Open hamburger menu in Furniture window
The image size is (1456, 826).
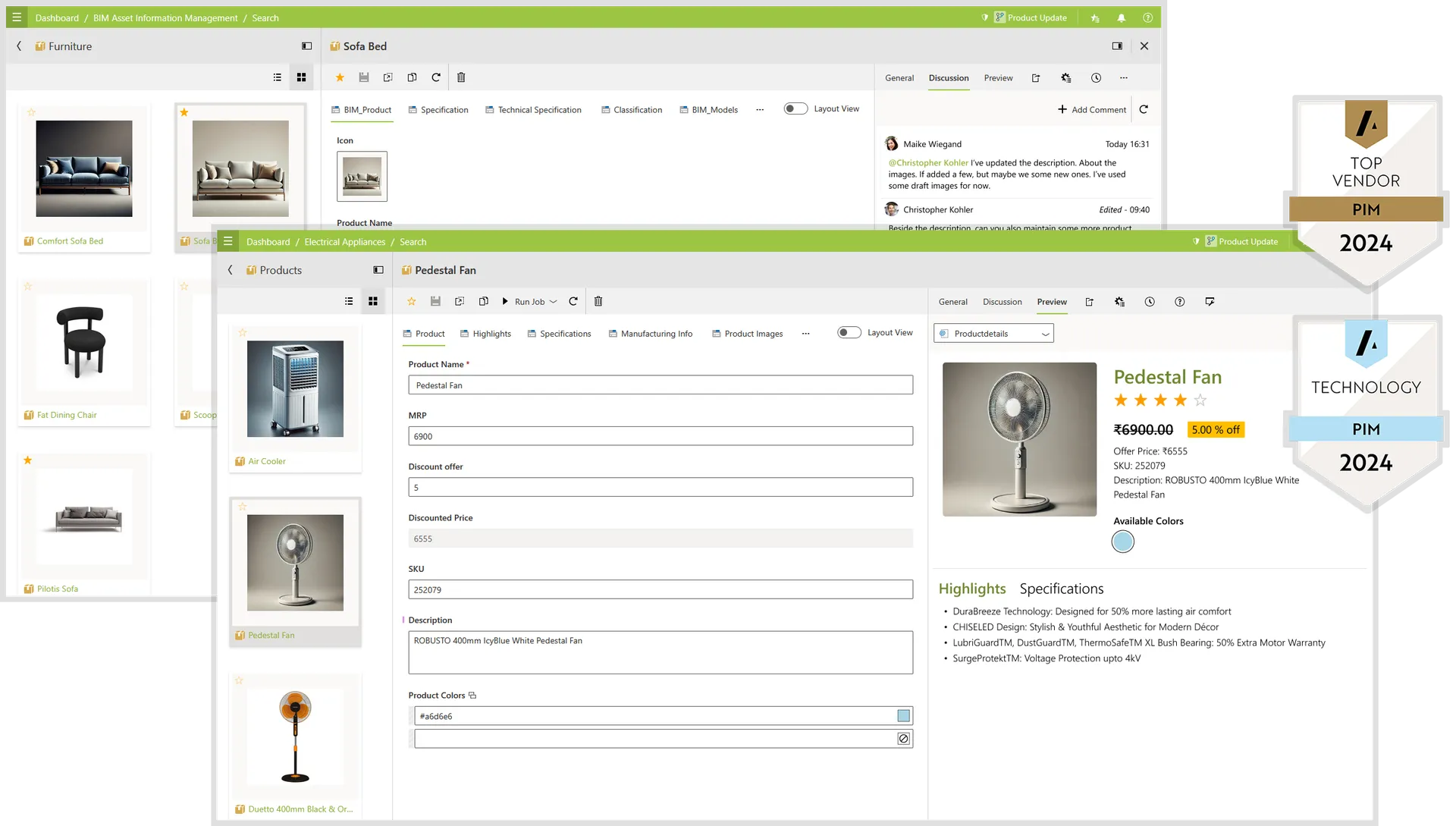[17, 17]
